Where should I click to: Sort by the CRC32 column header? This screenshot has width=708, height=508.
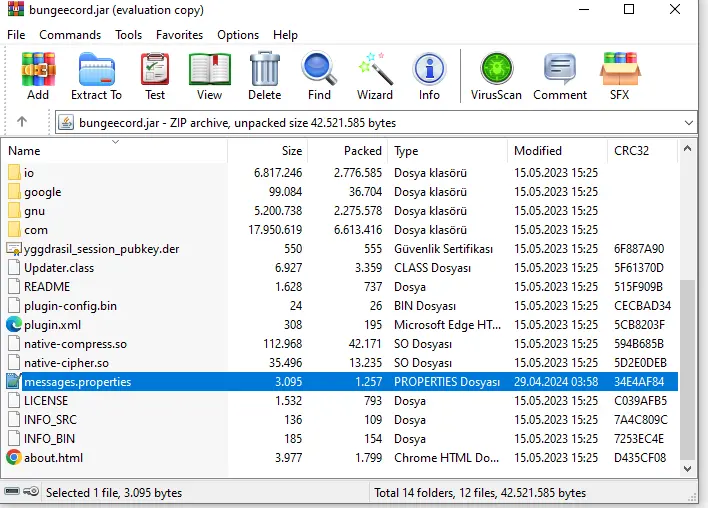pyautogui.click(x=643, y=151)
